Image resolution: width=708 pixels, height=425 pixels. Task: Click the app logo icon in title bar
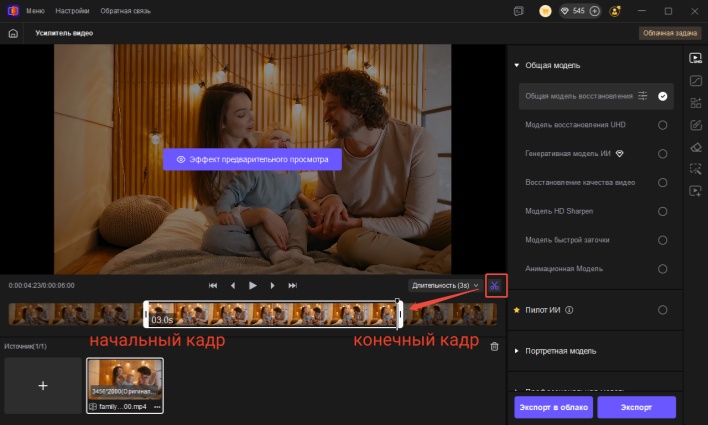[13, 10]
